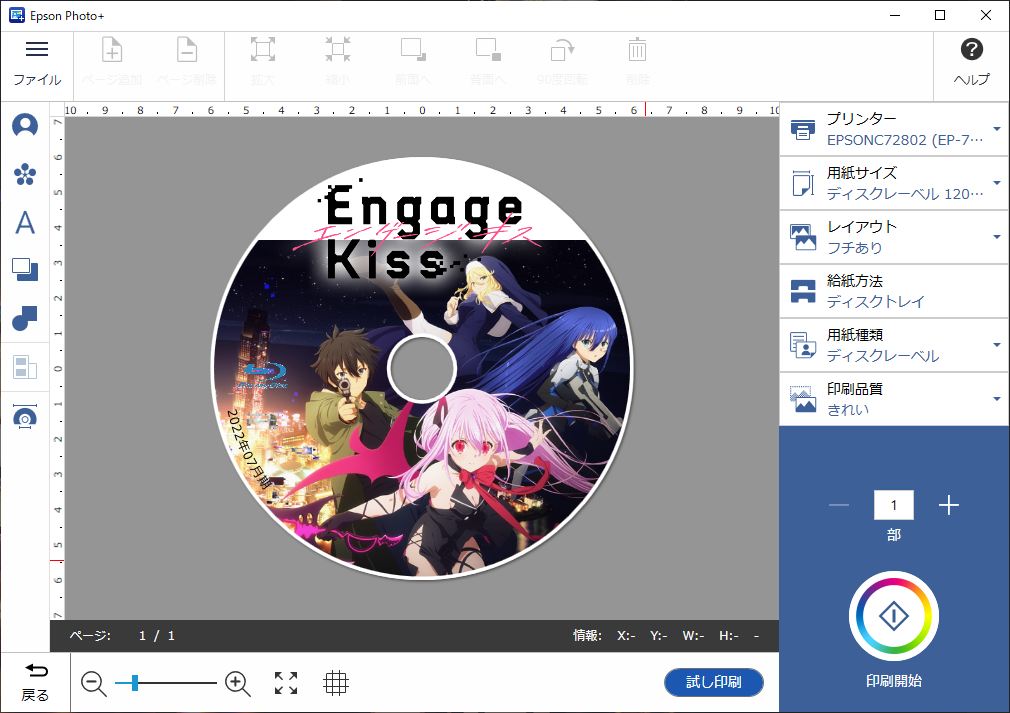Minimize the Epson Photo+ window
Viewport: 1010px width, 713px height.
[x=895, y=15]
